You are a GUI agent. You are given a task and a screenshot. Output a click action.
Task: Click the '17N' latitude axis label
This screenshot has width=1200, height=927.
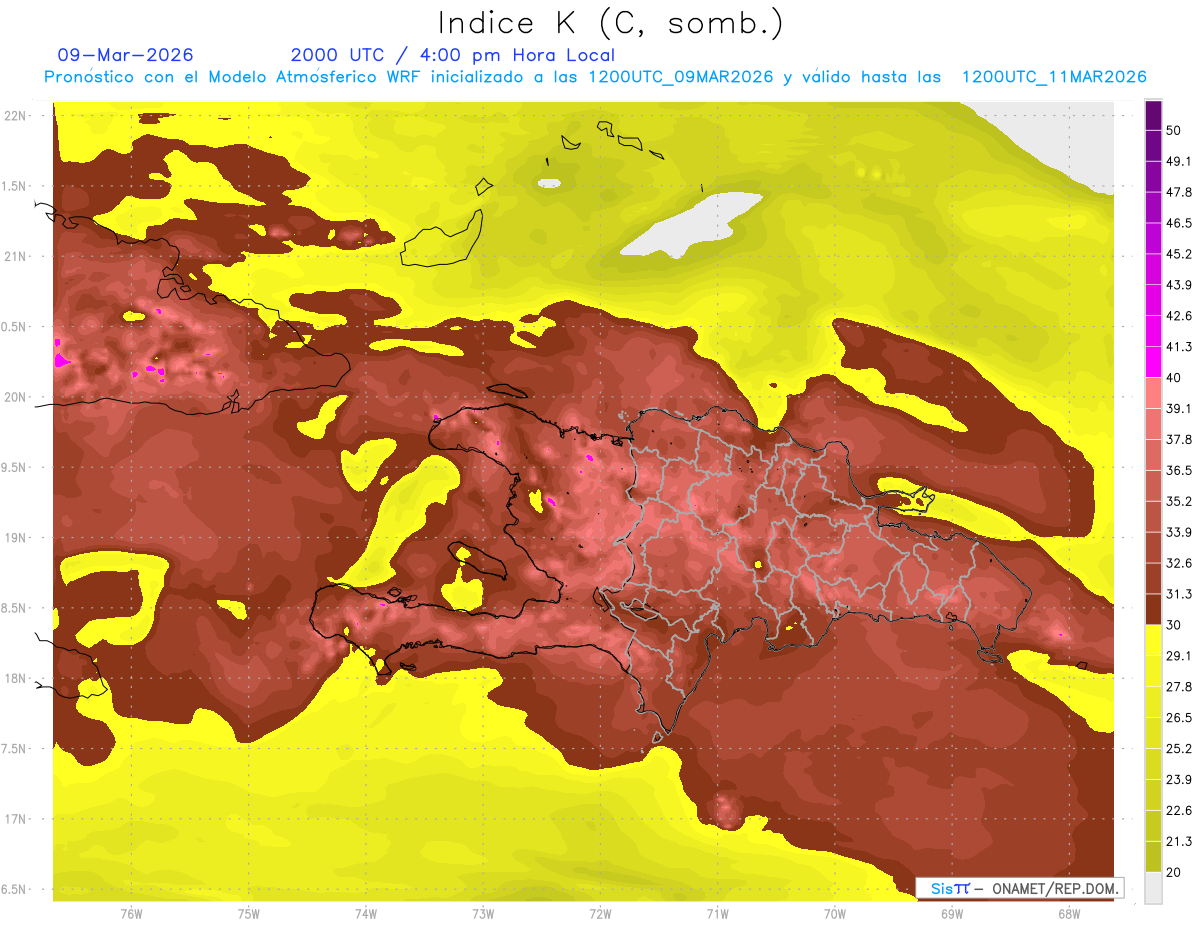[16, 819]
